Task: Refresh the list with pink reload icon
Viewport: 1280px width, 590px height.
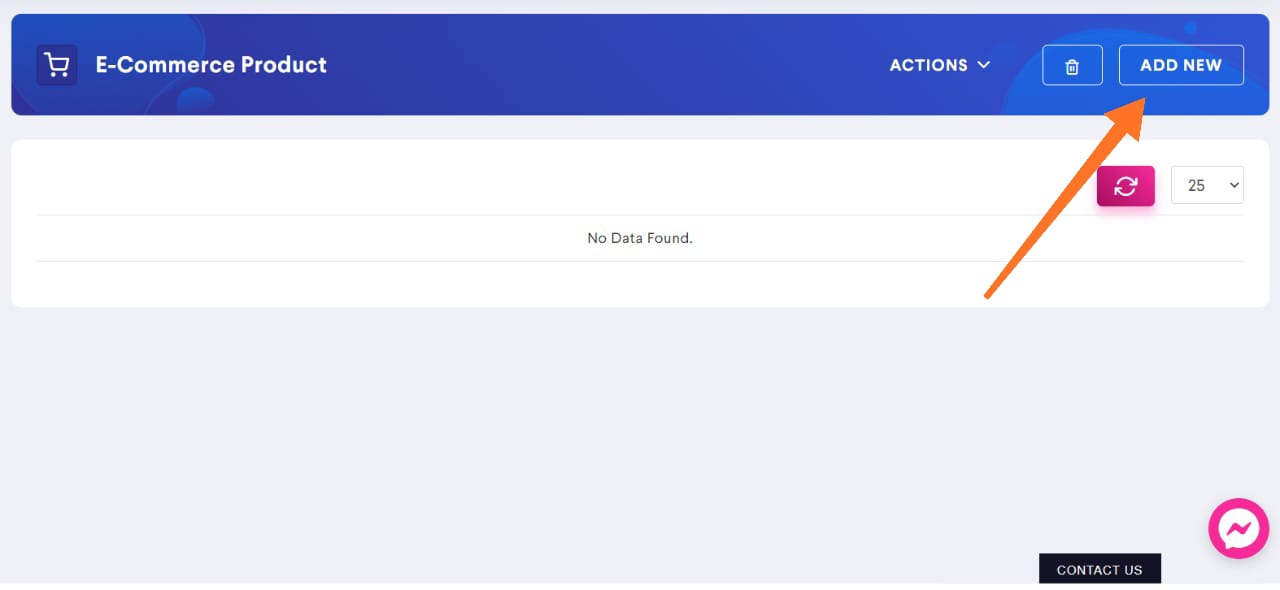Action: pos(1126,186)
